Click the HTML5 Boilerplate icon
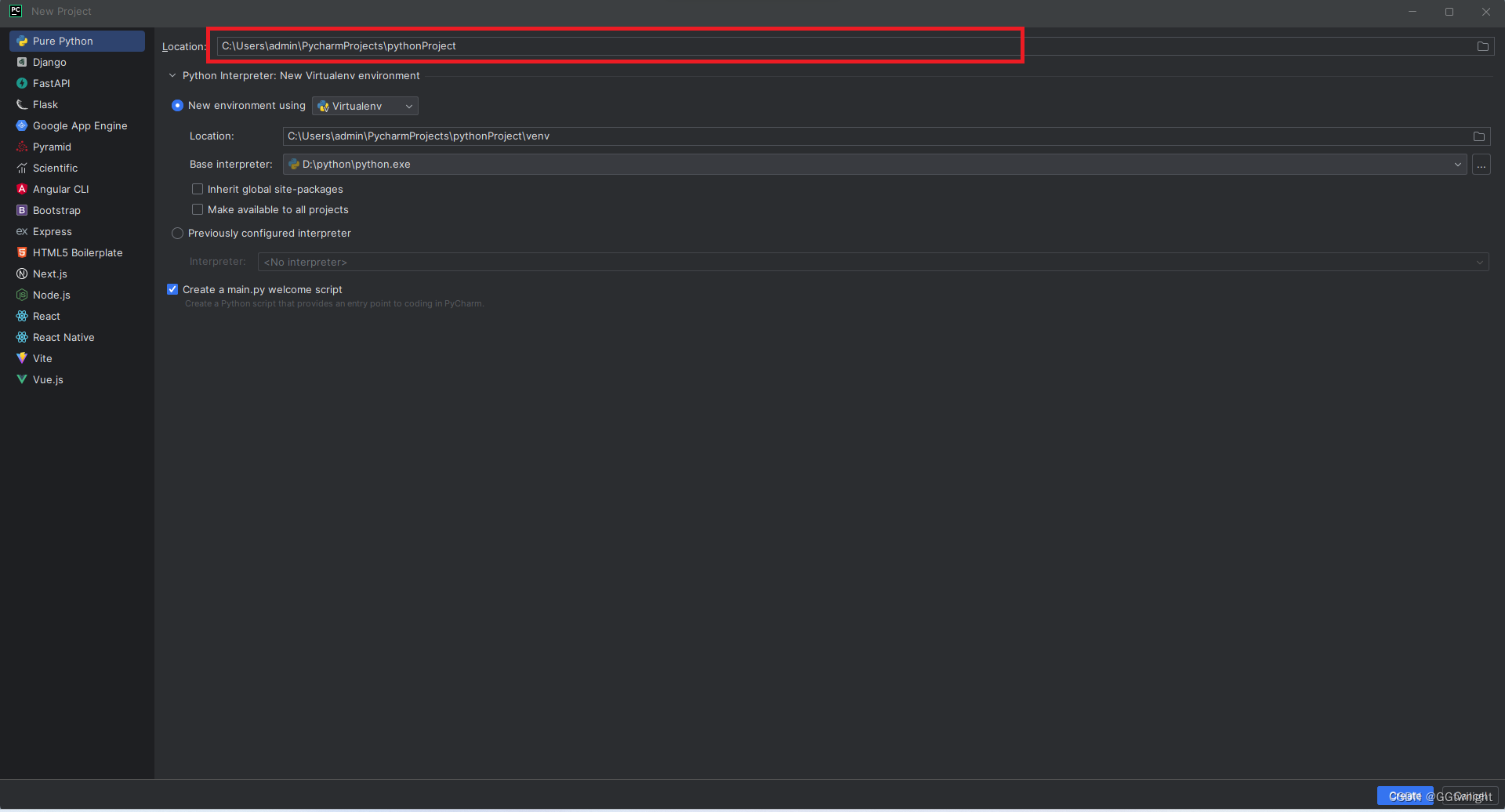The image size is (1505, 812). [x=22, y=253]
